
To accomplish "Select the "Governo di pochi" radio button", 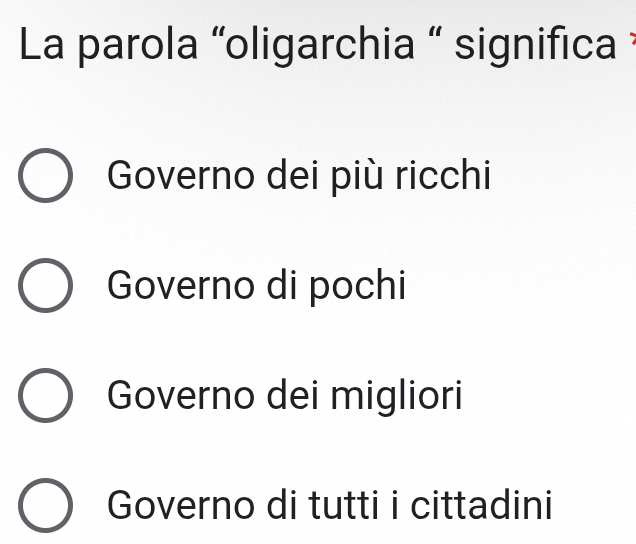I will [45, 288].
